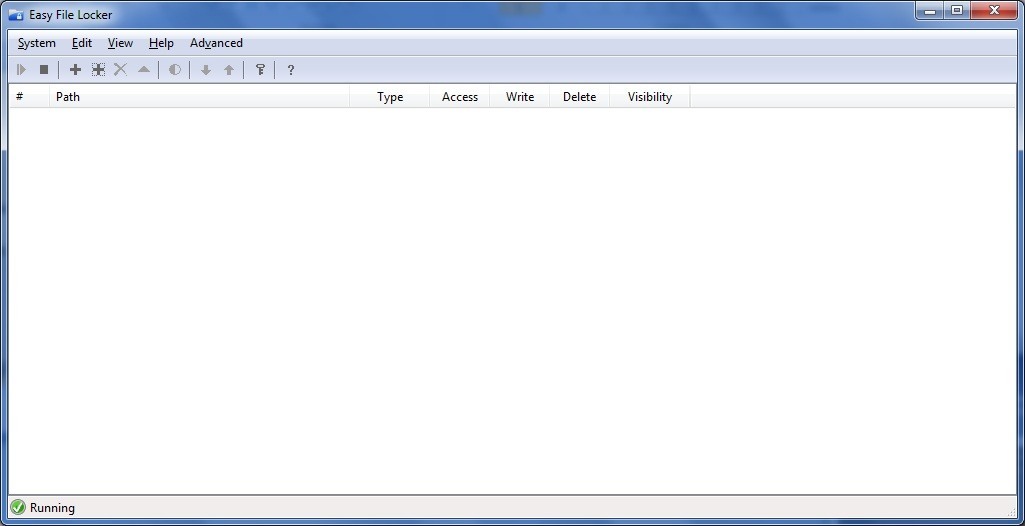Viewport: 1025px width, 526px height.
Task: Maximize the Easy File Locker window
Action: coord(957,10)
